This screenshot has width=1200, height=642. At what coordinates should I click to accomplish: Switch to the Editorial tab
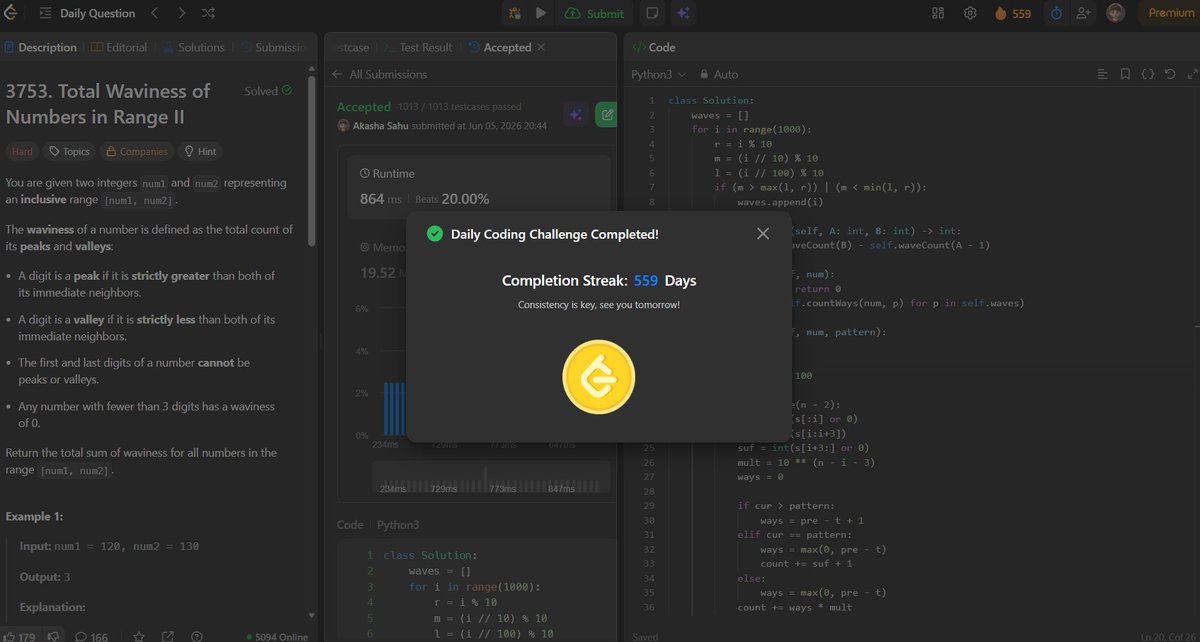(119, 47)
